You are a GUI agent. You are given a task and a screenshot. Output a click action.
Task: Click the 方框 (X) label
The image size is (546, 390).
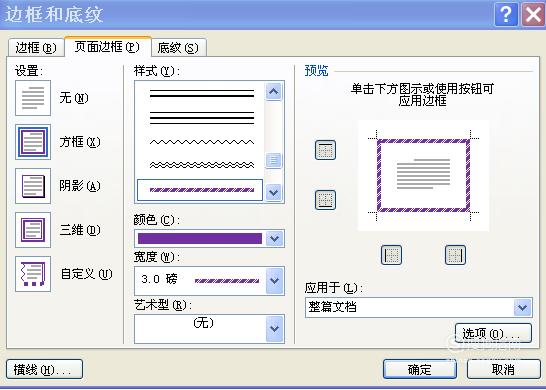80,142
